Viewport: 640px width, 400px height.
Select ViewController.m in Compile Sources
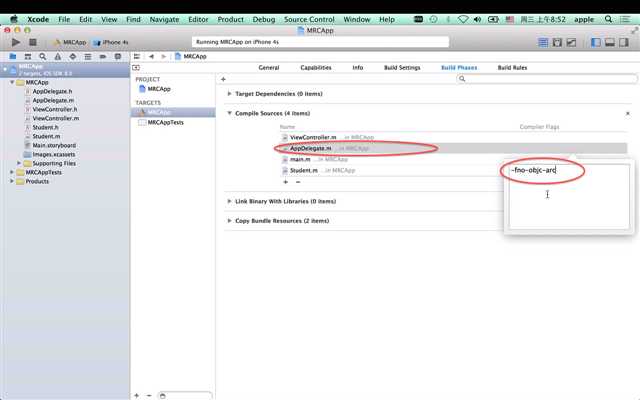(454, 138)
